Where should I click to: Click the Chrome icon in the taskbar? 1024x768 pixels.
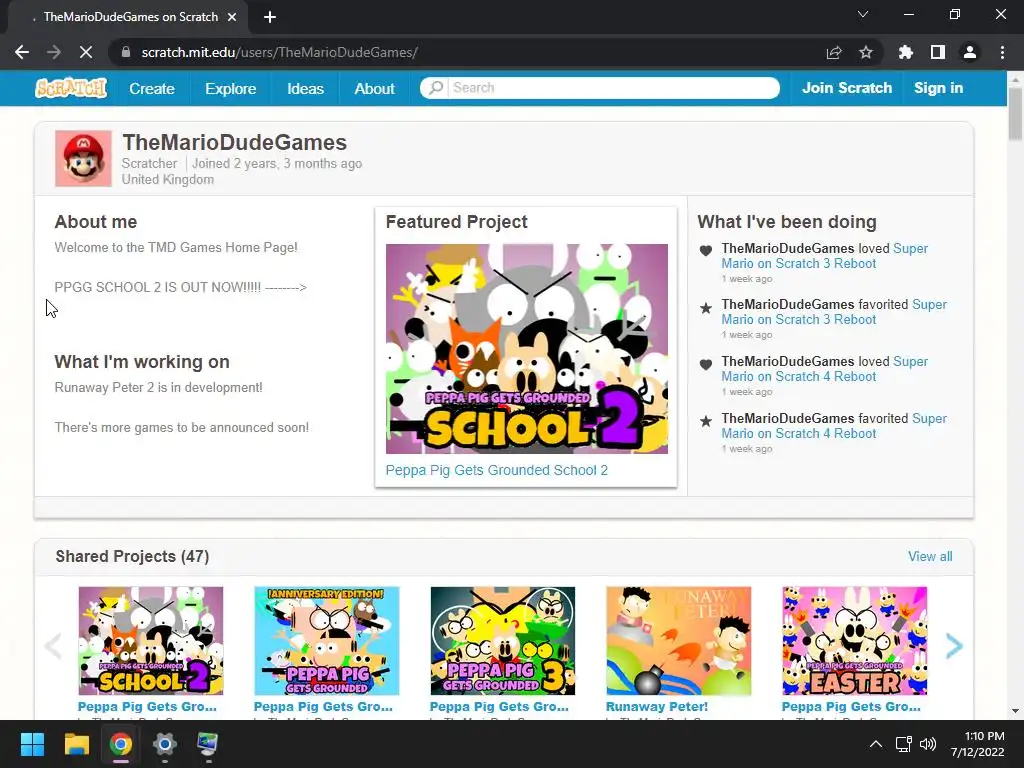tap(121, 744)
